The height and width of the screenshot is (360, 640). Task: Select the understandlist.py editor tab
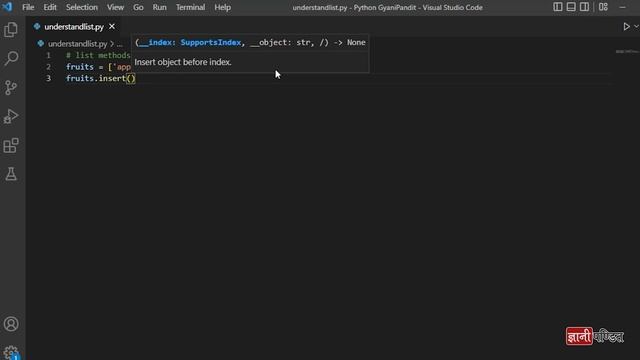(x=73, y=27)
